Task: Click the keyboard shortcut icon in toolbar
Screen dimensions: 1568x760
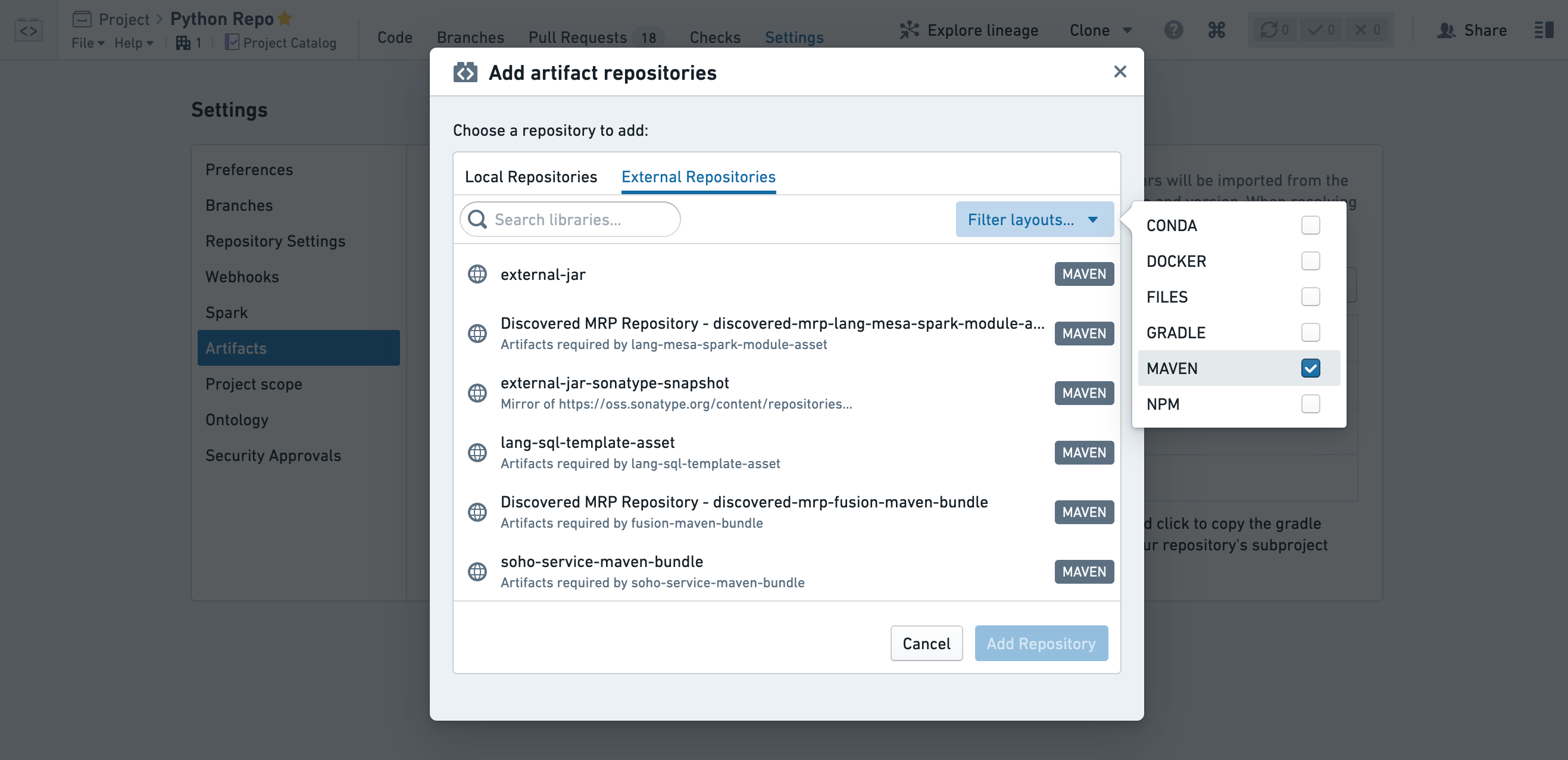Action: (x=1217, y=29)
